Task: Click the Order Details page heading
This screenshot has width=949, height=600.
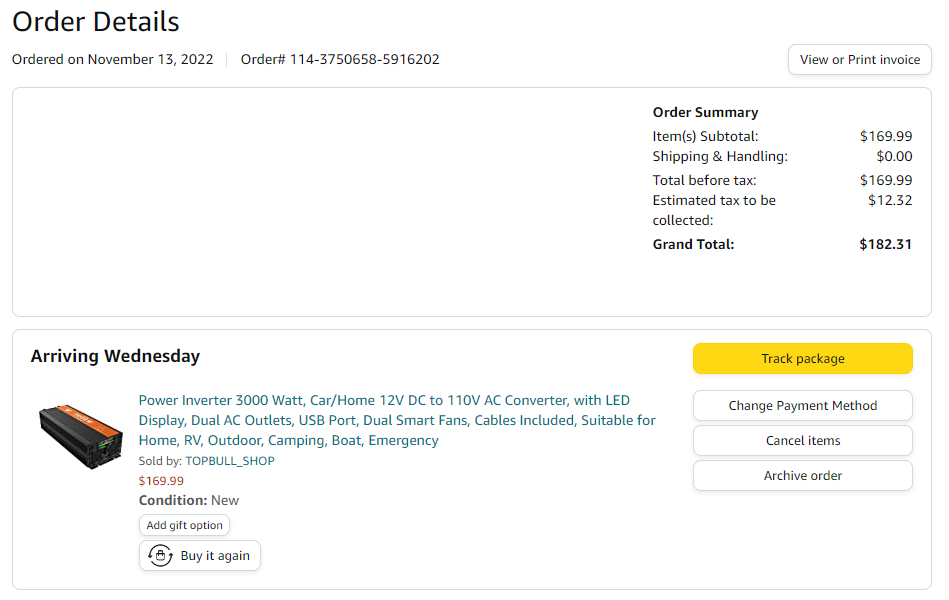Action: pyautogui.click(x=96, y=21)
